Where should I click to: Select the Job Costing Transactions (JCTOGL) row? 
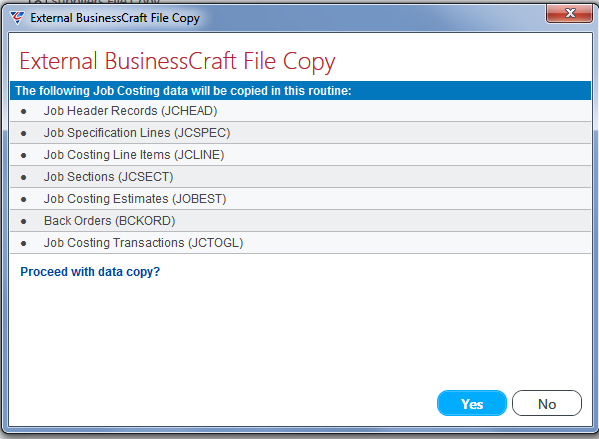[x=300, y=243]
